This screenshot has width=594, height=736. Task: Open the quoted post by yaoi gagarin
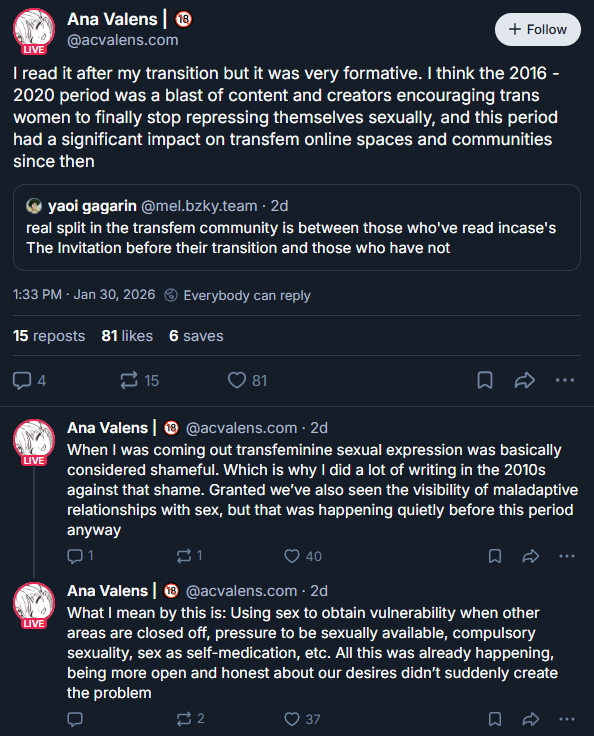(297, 227)
